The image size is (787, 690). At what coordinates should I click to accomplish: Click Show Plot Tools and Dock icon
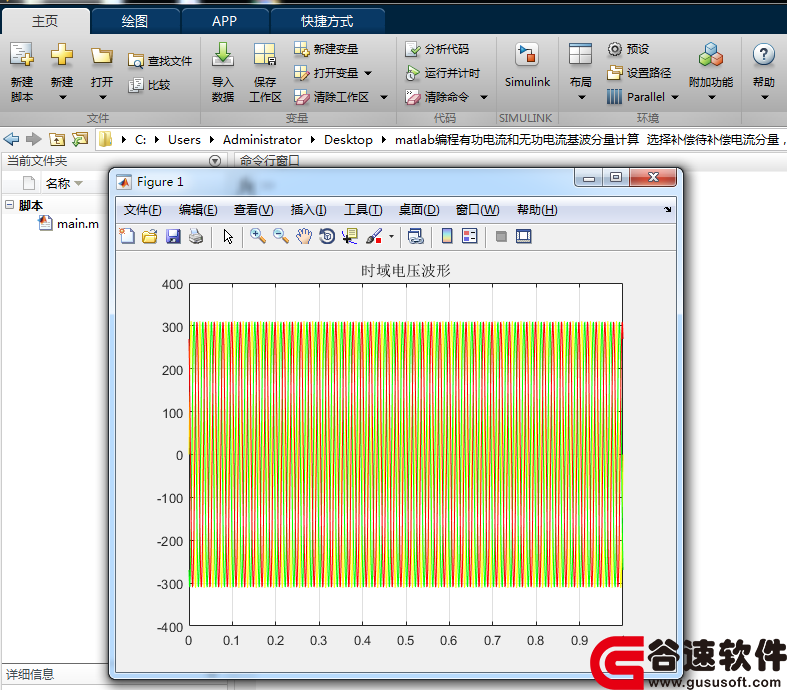pyautogui.click(x=523, y=236)
